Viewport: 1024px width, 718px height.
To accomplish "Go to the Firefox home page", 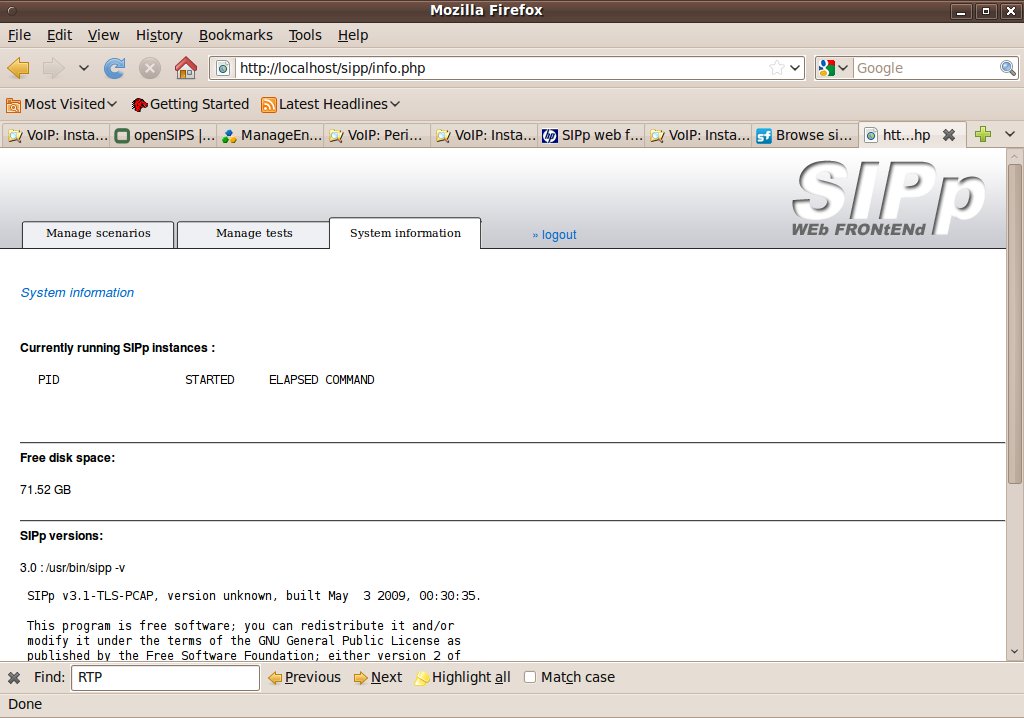I will [185, 68].
